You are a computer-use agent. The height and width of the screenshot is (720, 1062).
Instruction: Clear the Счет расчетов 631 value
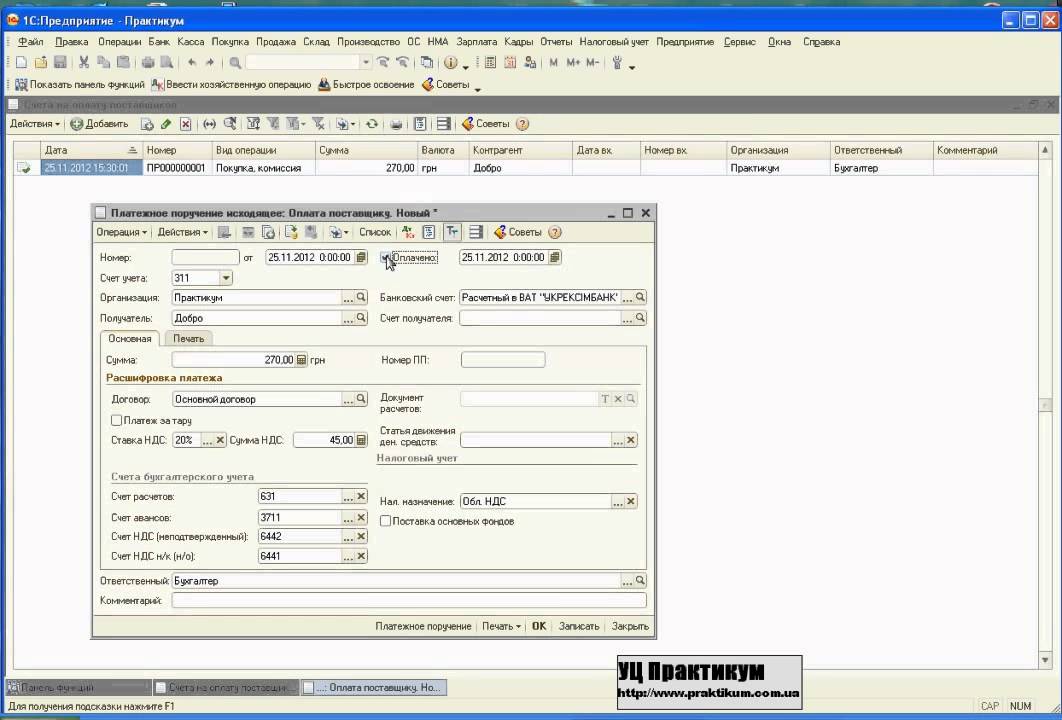pyautogui.click(x=361, y=496)
